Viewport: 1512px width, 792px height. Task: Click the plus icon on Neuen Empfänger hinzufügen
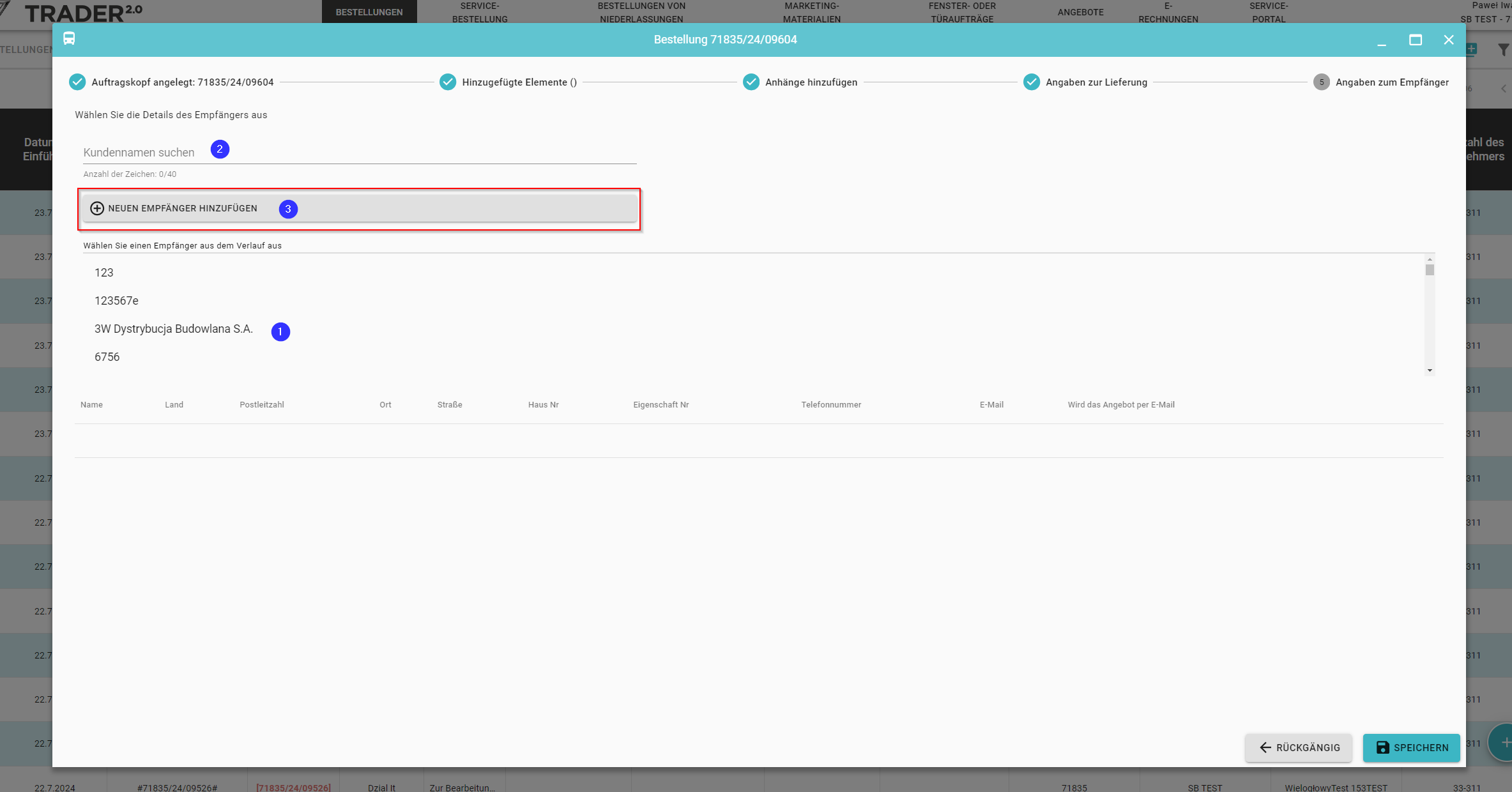click(97, 208)
